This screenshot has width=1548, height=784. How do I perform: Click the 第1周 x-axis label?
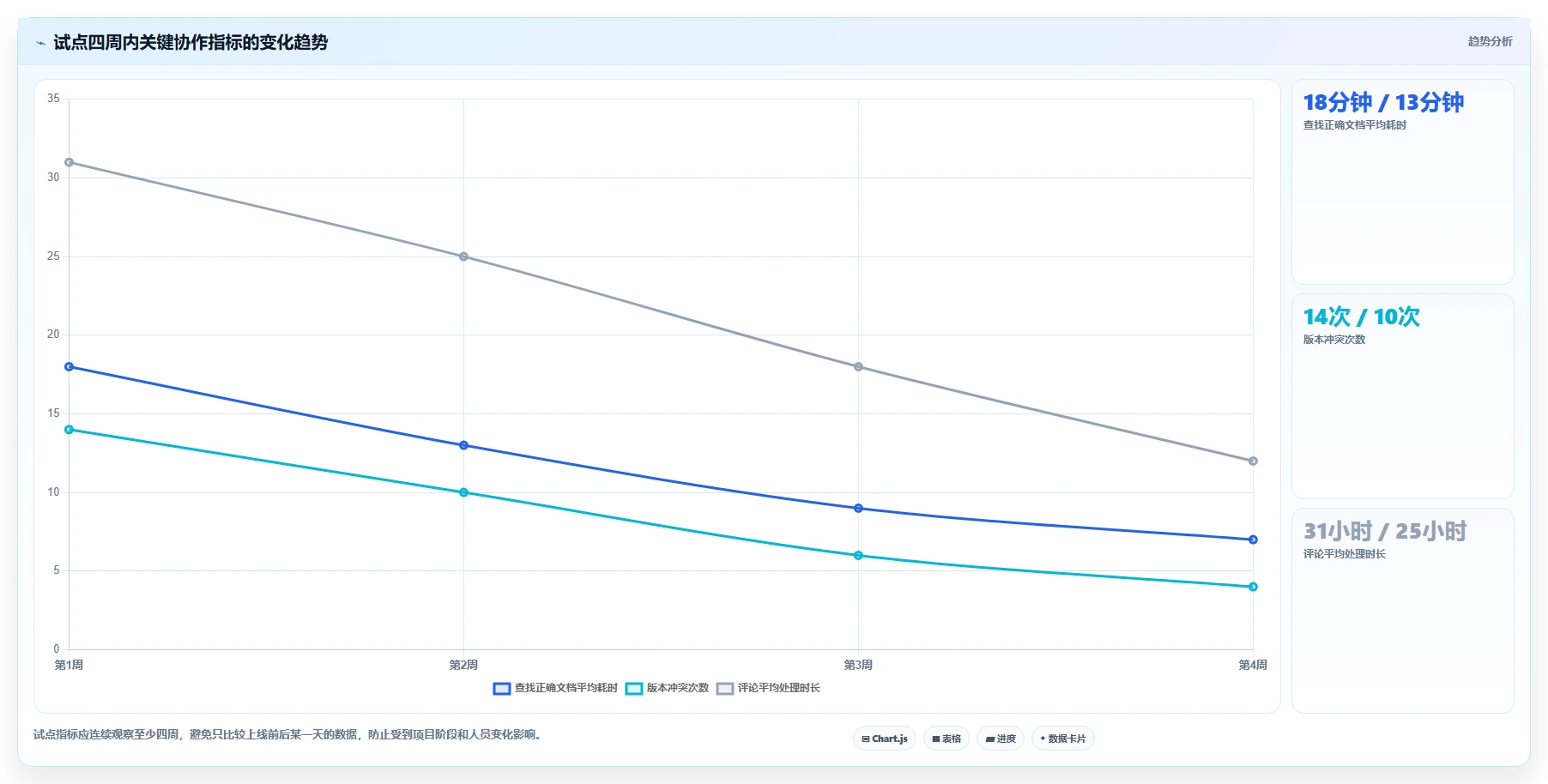69,665
